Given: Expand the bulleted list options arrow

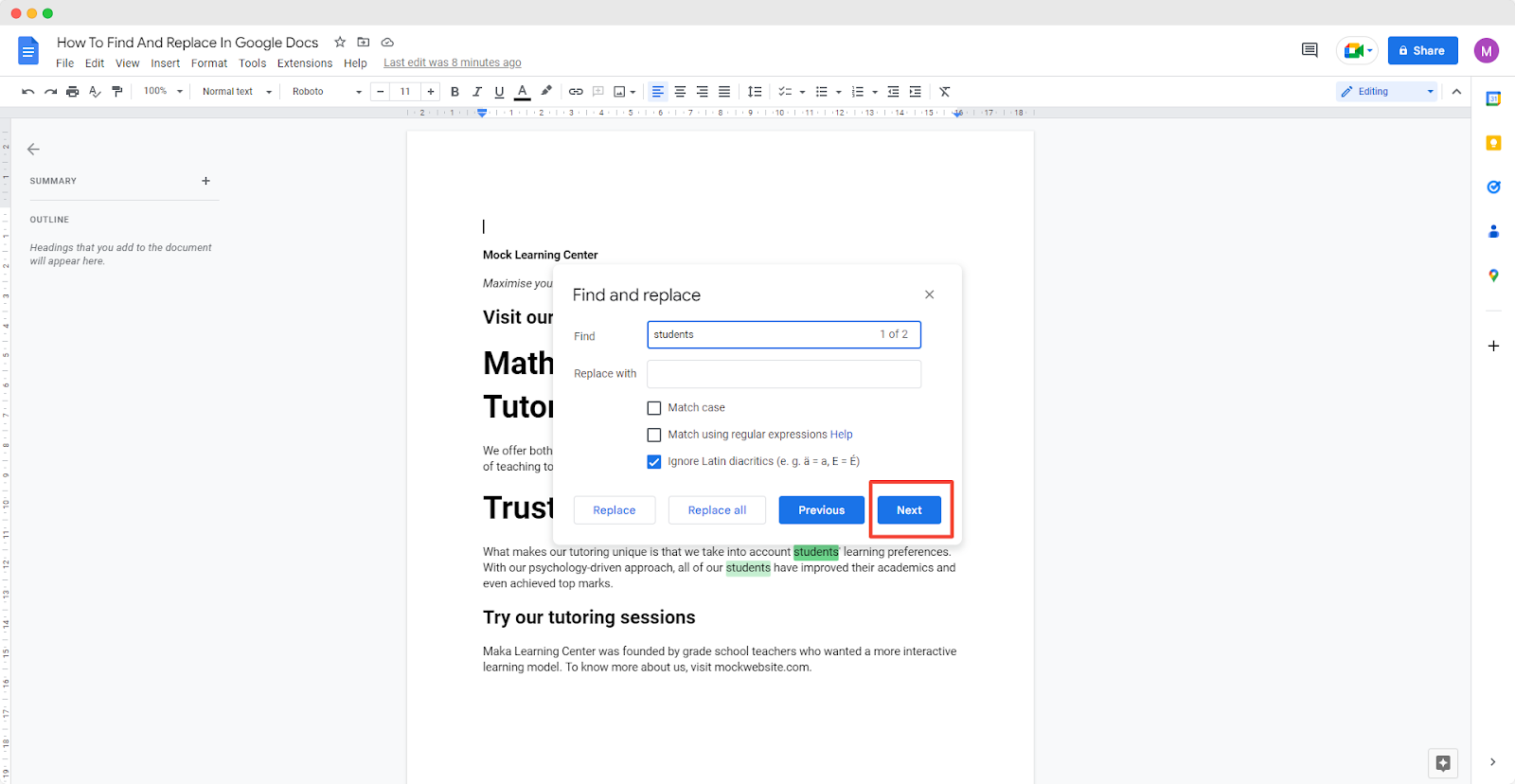Looking at the screenshot, I should (x=839, y=92).
